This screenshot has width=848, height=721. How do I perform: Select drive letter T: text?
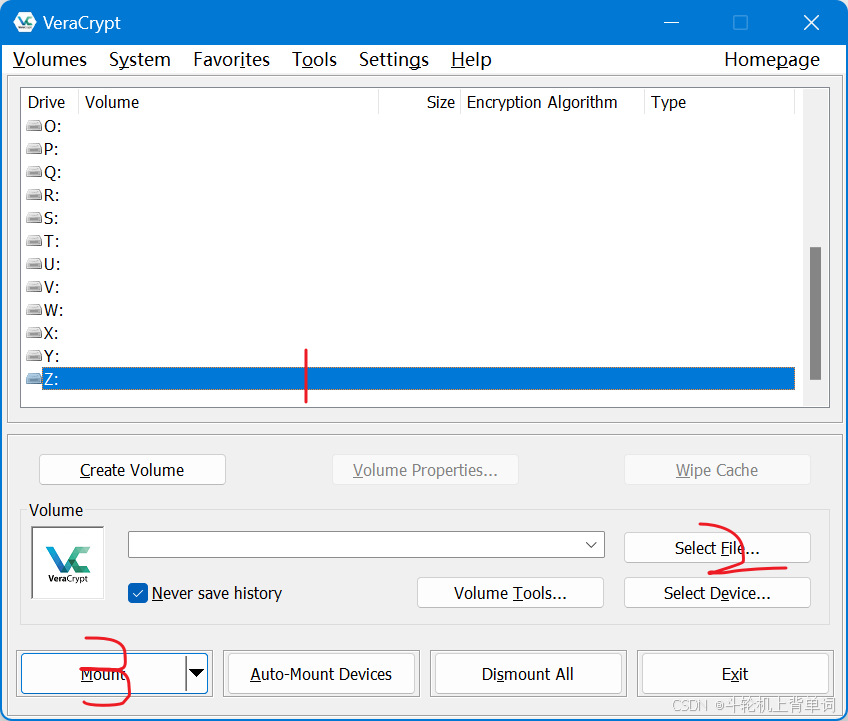pyautogui.click(x=51, y=241)
